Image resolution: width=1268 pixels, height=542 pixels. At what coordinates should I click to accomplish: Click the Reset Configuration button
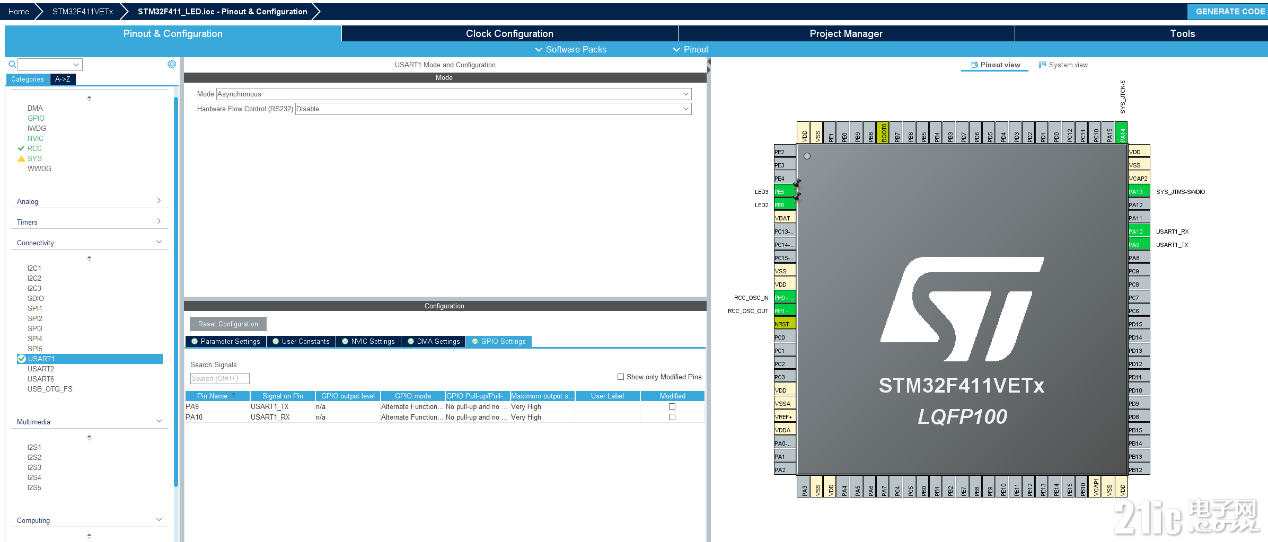click(x=228, y=324)
